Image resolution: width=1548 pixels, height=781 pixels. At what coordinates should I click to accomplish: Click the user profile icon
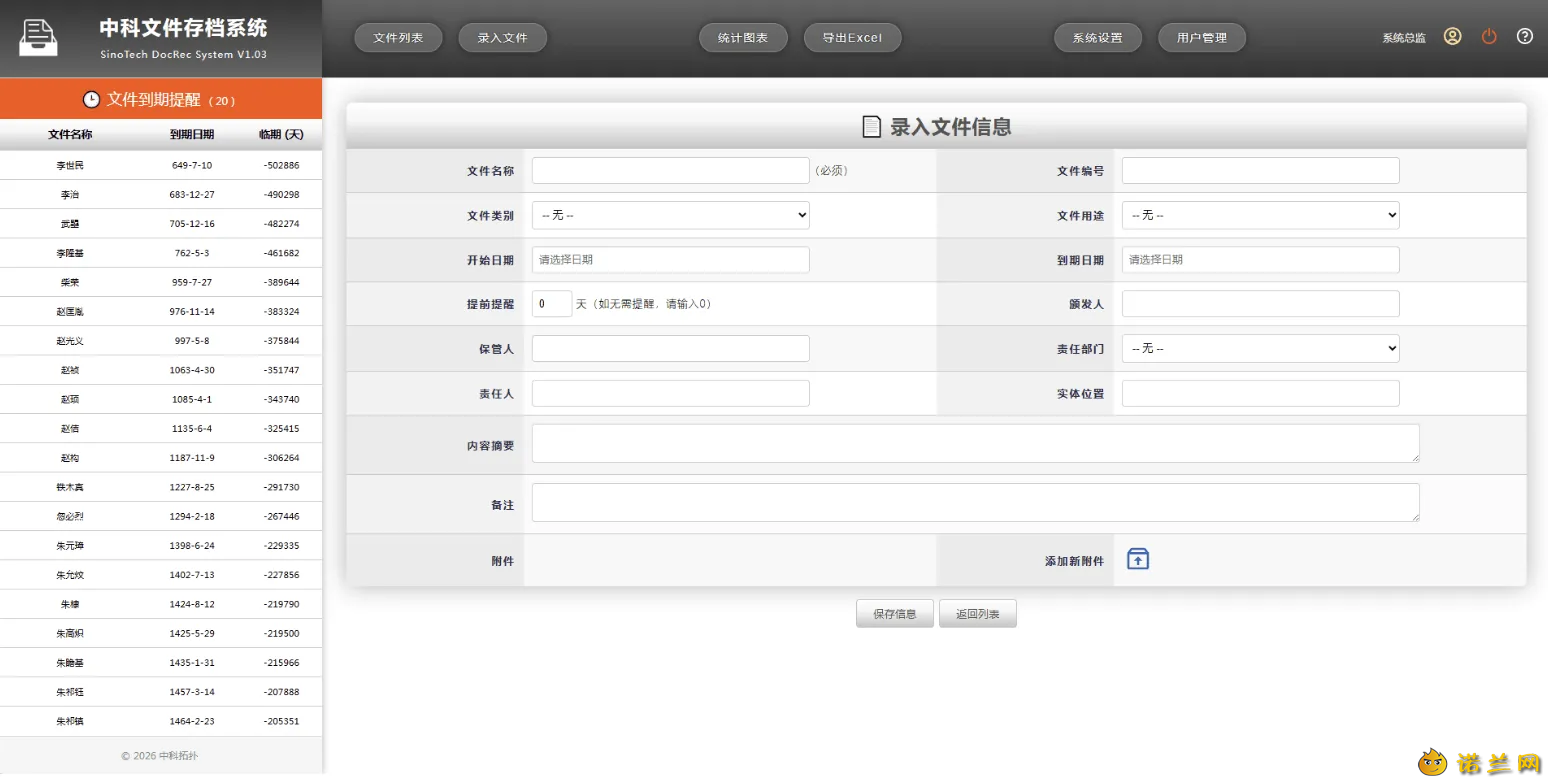(1452, 37)
